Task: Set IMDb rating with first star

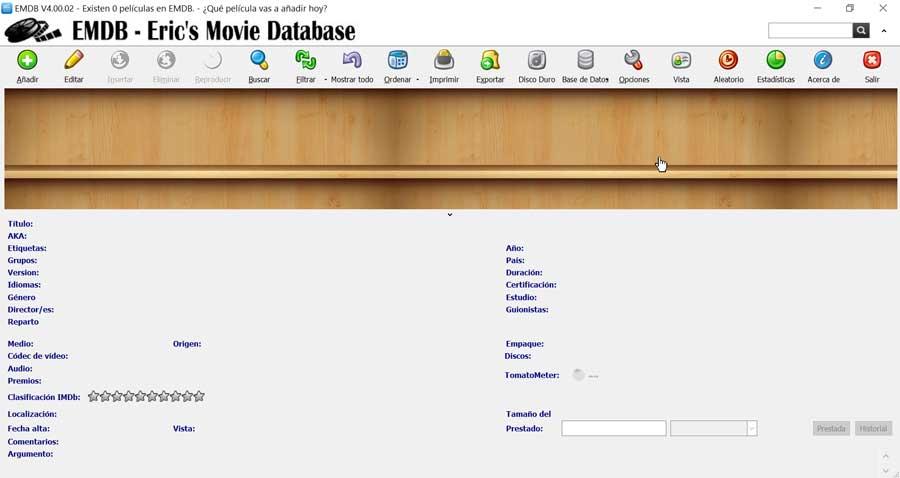Action: point(94,396)
